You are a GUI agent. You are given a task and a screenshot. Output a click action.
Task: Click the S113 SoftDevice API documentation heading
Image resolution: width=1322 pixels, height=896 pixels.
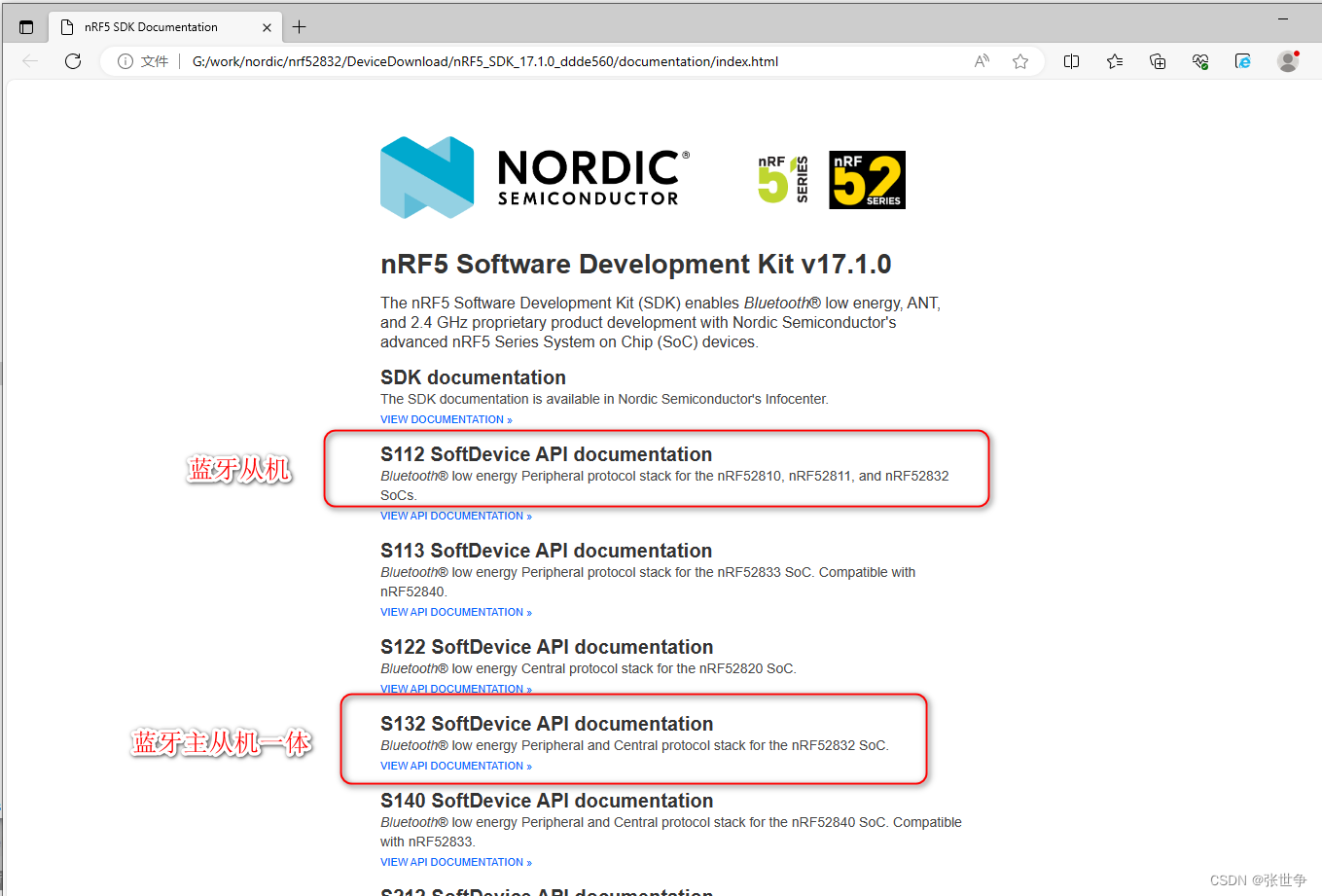tap(546, 551)
